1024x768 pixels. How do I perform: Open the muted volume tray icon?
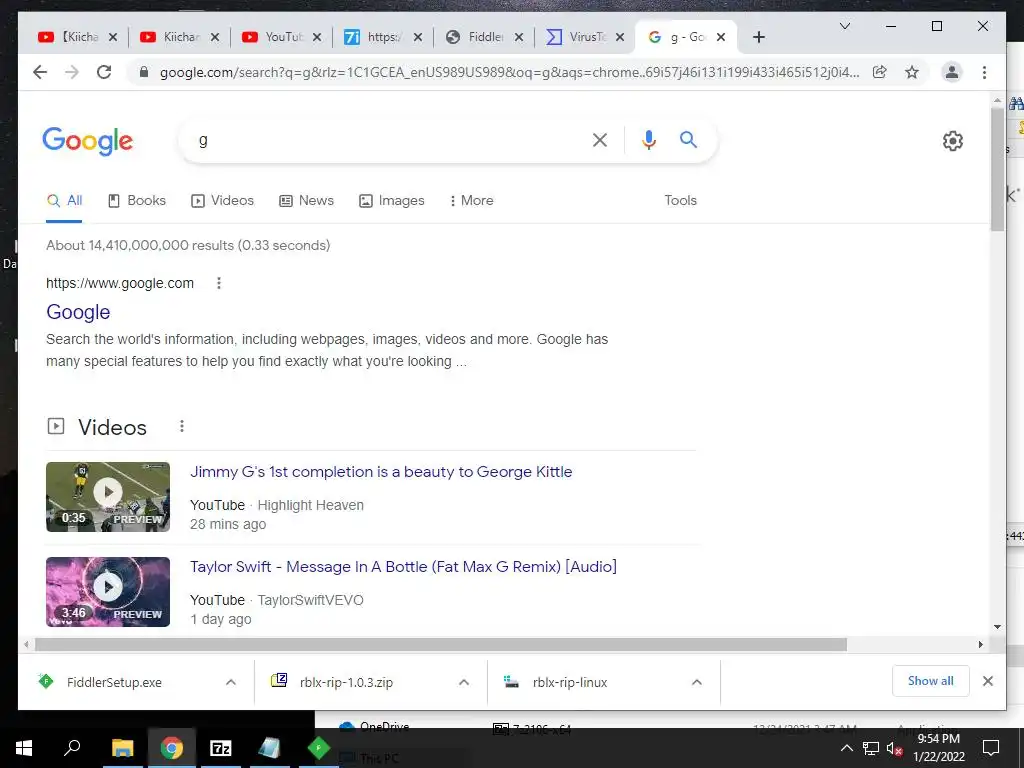(894, 748)
